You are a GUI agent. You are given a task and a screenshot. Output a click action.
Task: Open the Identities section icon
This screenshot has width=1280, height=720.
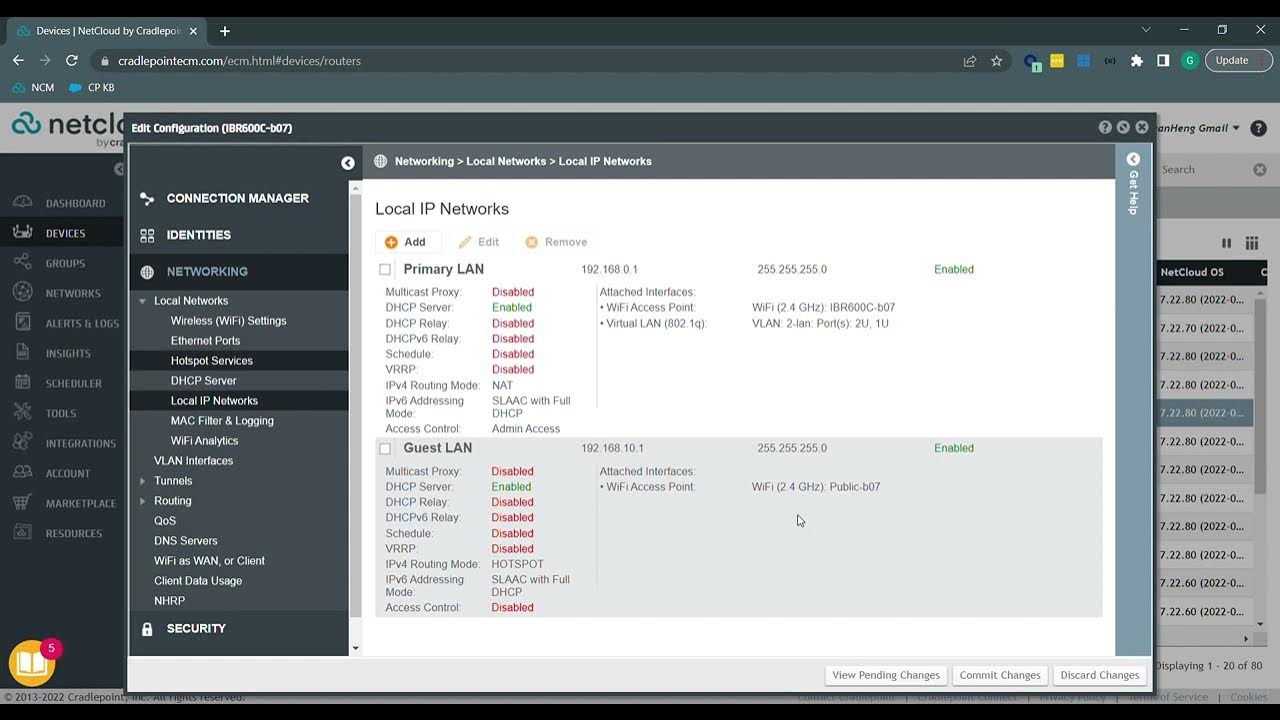tap(147, 236)
